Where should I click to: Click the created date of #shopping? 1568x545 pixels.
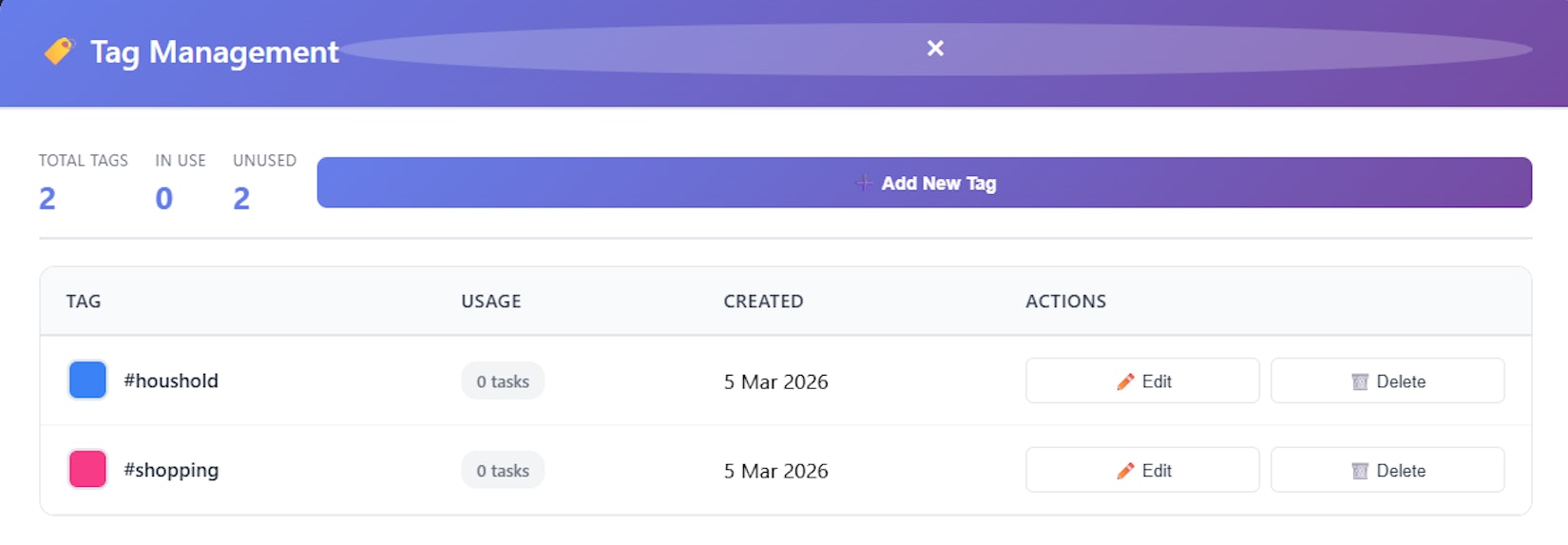(x=775, y=471)
